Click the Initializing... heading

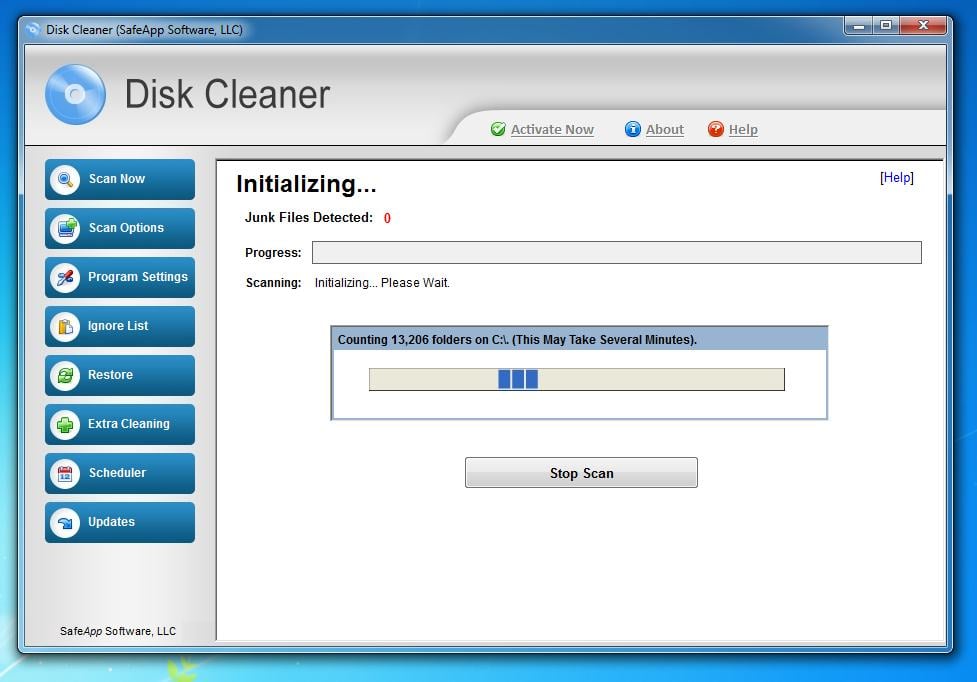coord(306,184)
